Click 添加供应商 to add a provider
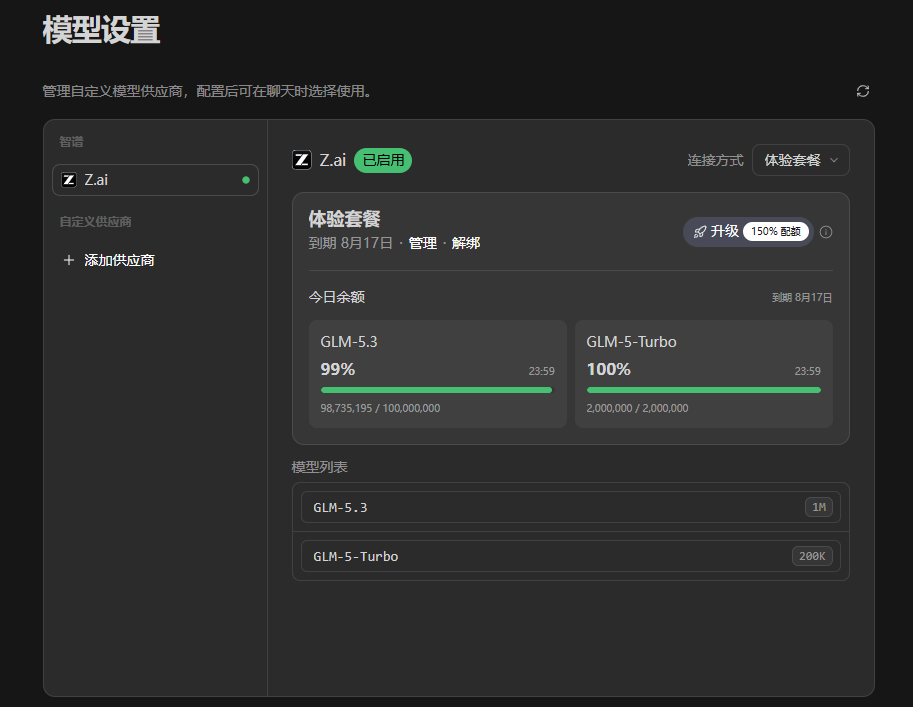913x707 pixels. point(119,260)
